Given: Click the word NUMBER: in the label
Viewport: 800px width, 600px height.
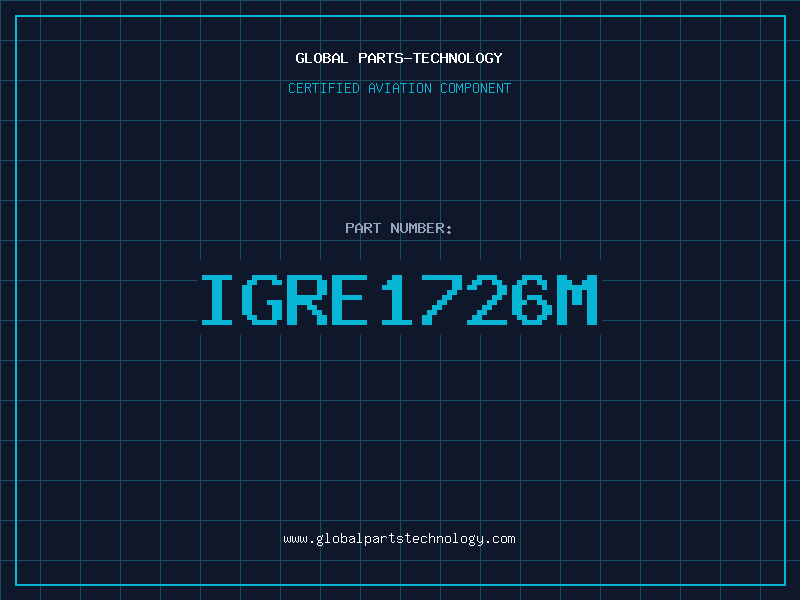Looking at the screenshot, I should point(420,229).
